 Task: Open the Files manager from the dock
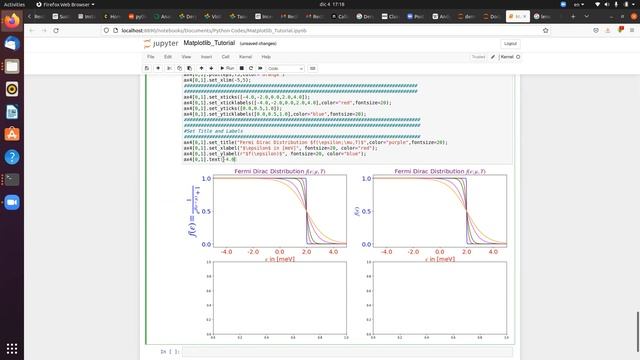tap(12, 66)
